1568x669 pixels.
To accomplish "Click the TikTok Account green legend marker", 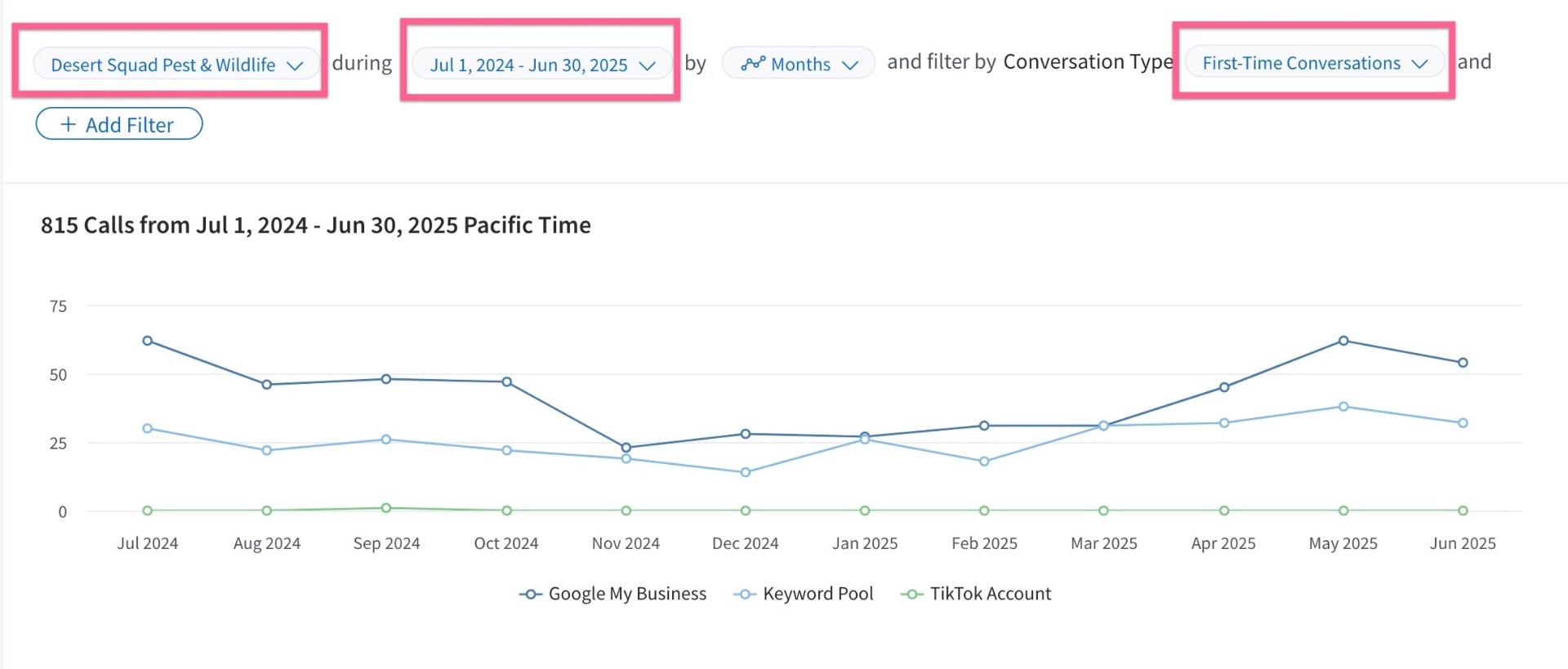I will (x=911, y=595).
